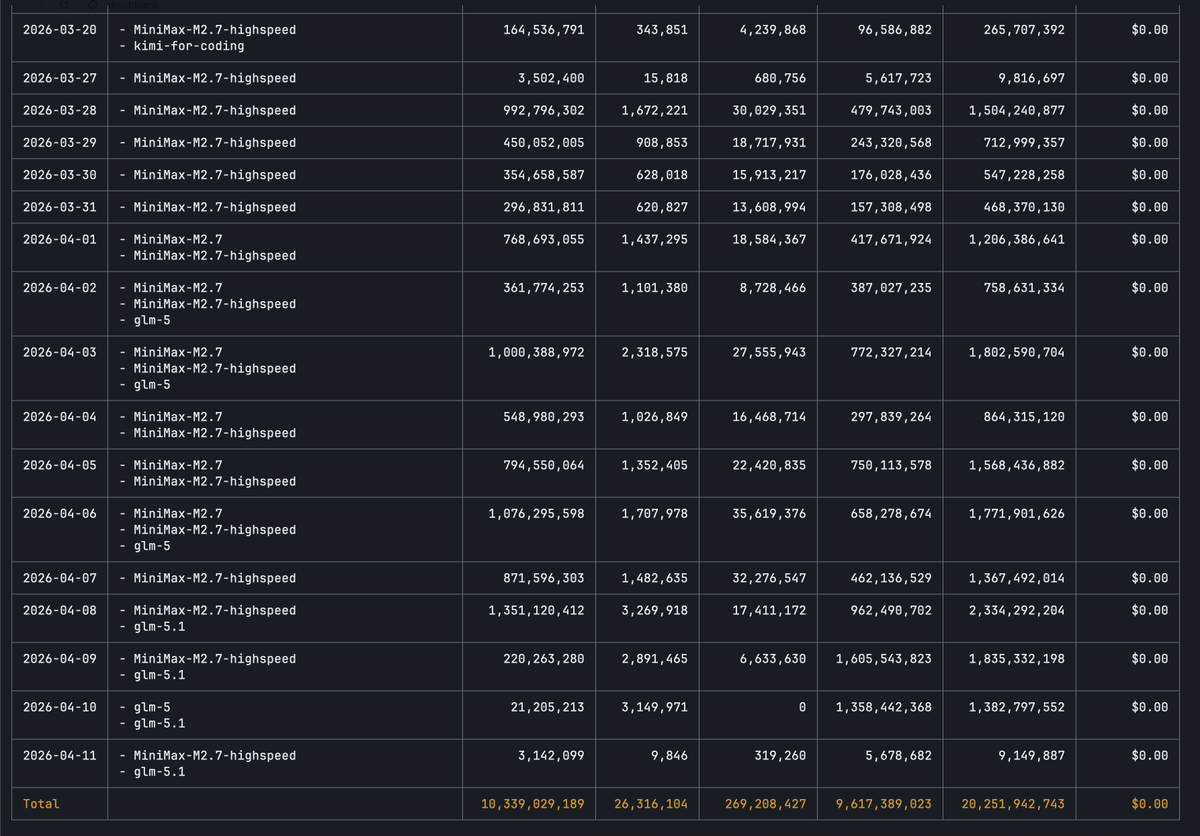Select the date 2026-04-02
The height and width of the screenshot is (836, 1200).
coord(60,288)
